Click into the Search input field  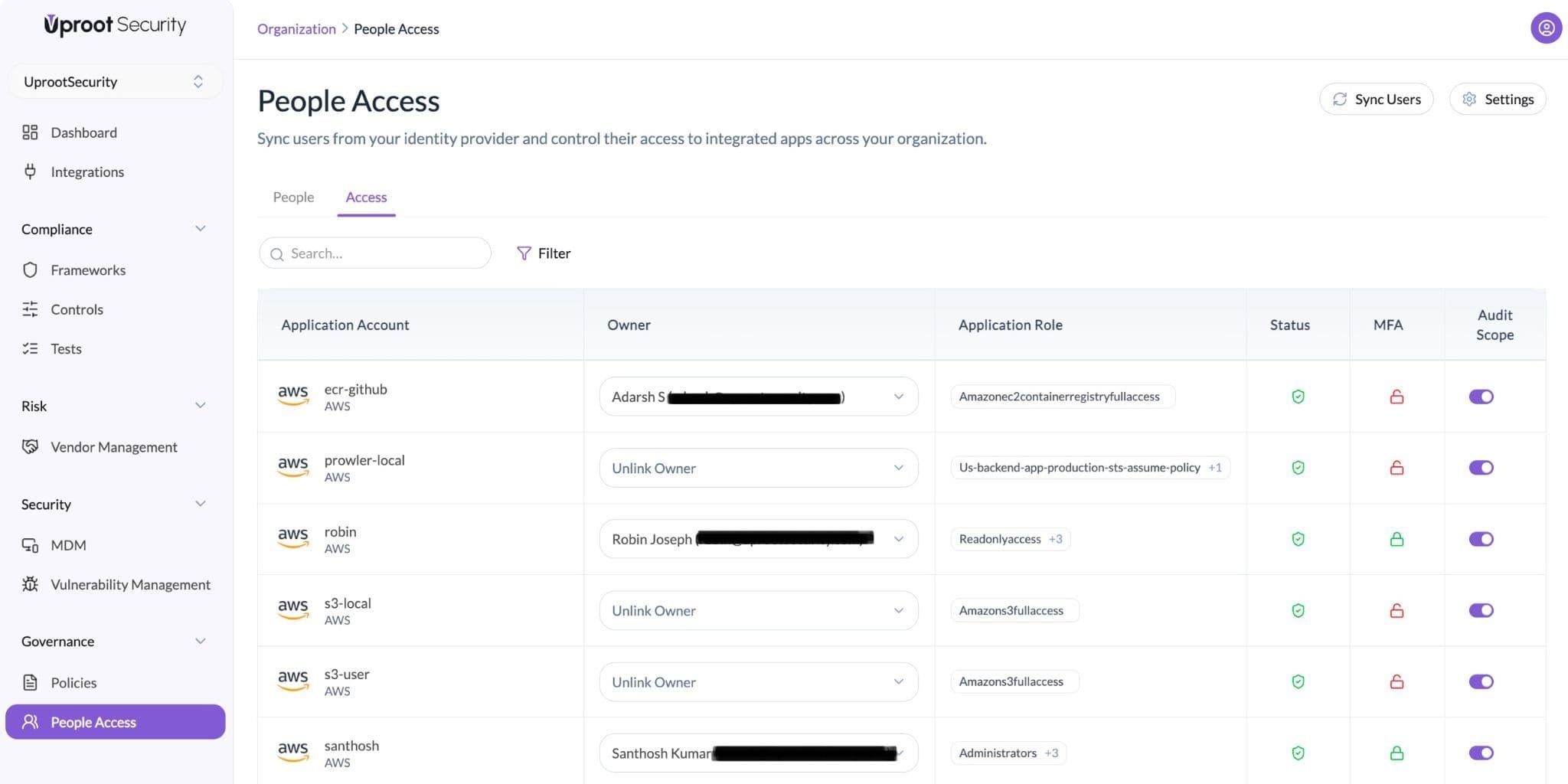[x=383, y=253]
